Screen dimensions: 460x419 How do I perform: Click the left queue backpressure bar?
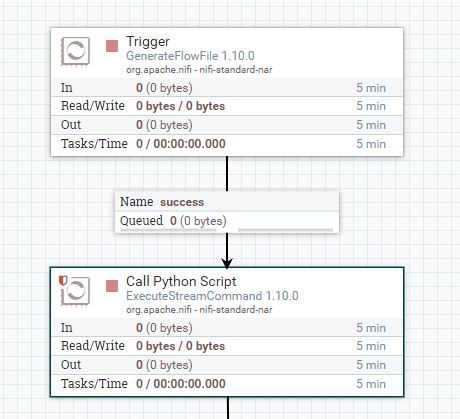168,230
